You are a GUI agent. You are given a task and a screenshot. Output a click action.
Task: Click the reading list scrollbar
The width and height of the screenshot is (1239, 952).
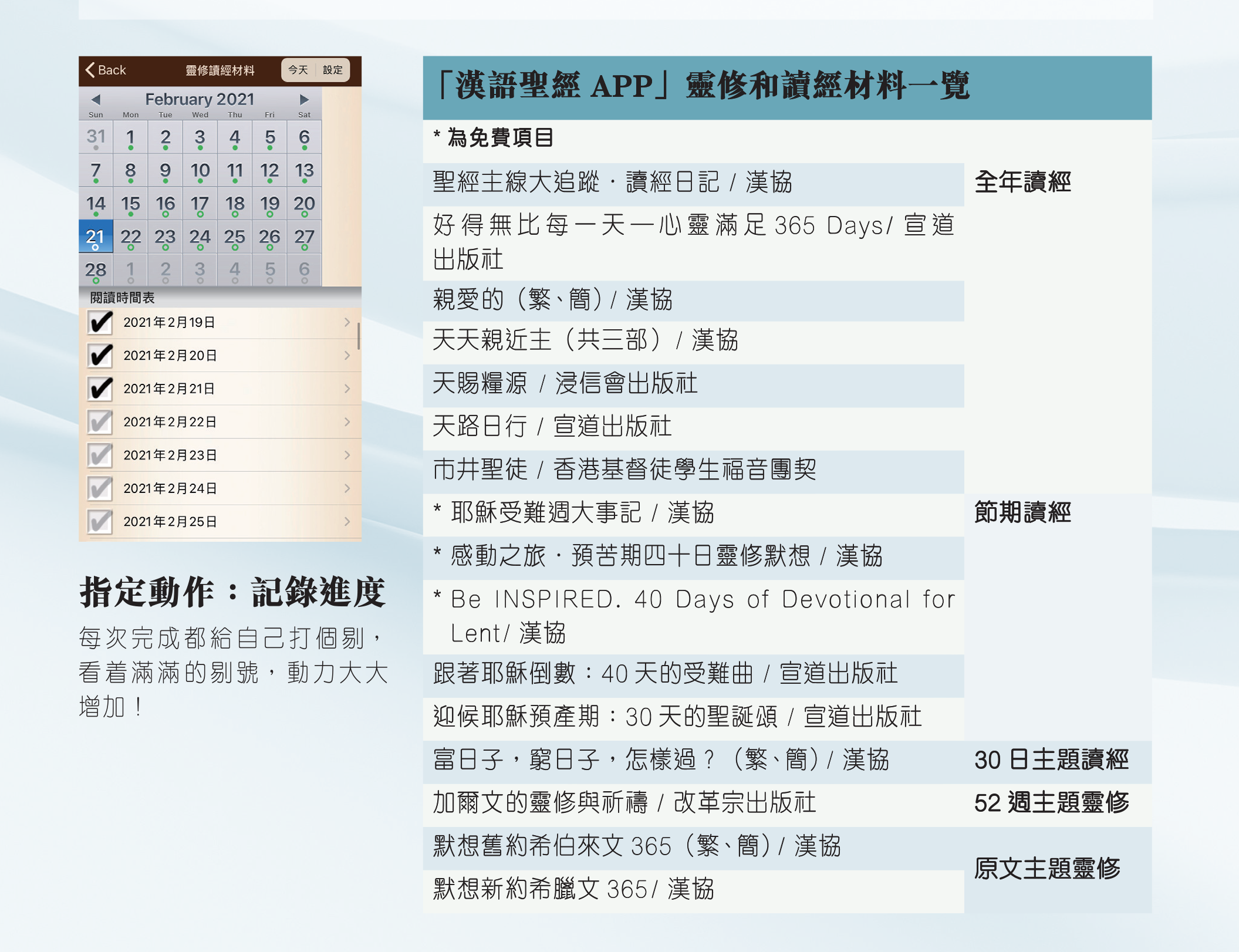(358, 335)
